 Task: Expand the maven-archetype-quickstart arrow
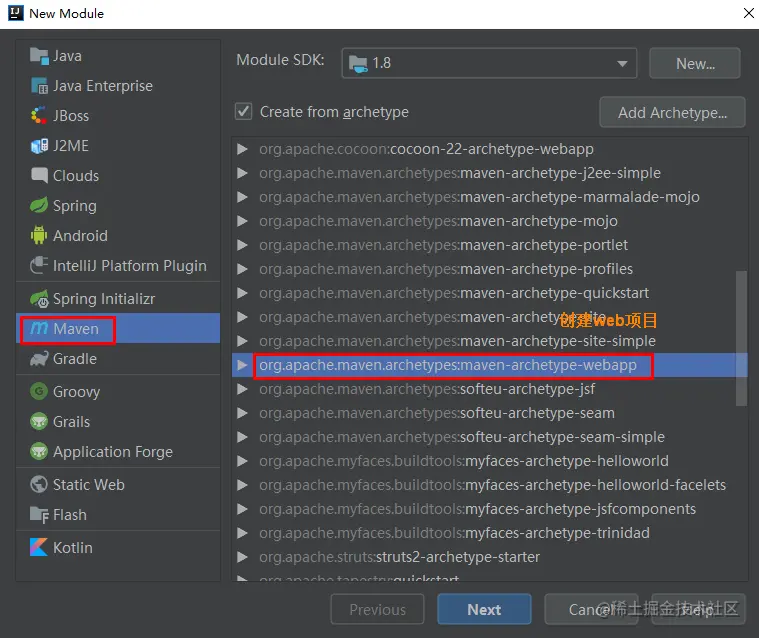[x=243, y=293]
